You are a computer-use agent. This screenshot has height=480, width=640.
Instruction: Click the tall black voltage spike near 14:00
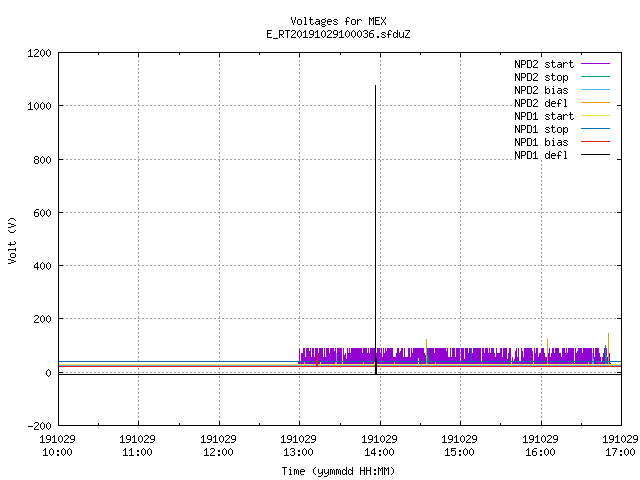[376, 229]
